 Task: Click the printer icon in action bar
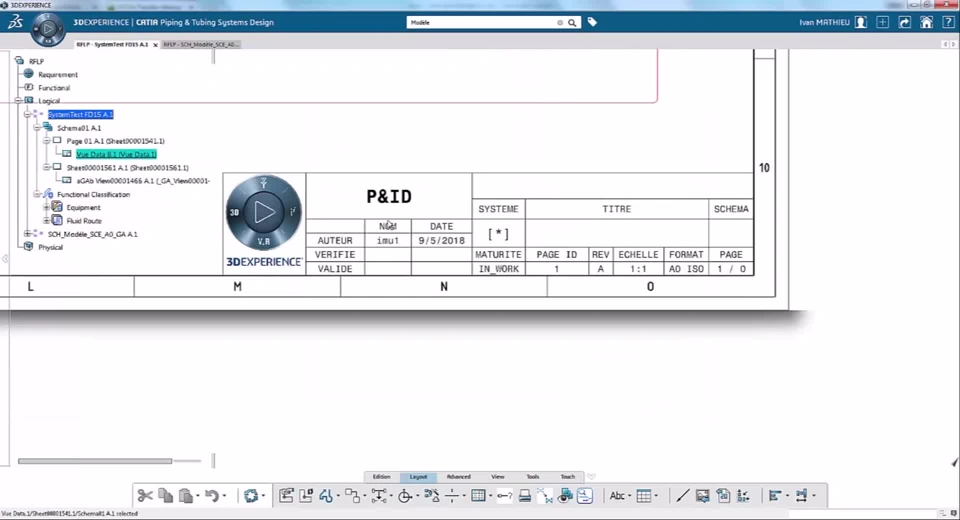coord(525,496)
